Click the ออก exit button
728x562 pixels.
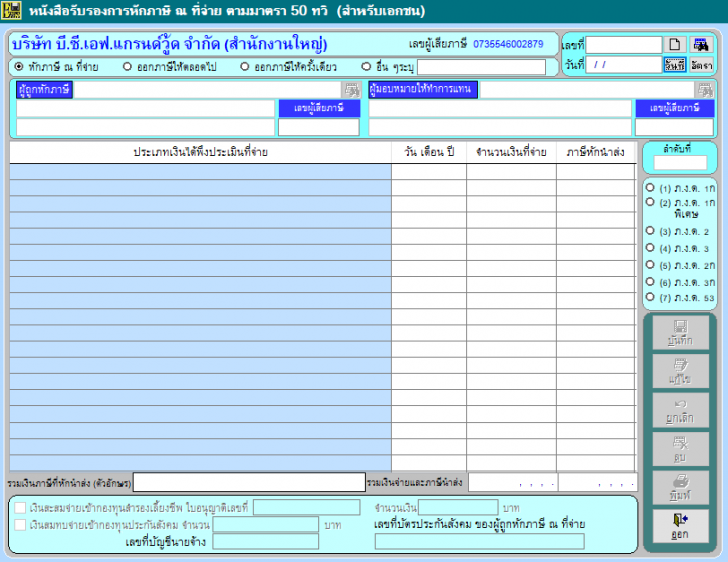[x=680, y=526]
